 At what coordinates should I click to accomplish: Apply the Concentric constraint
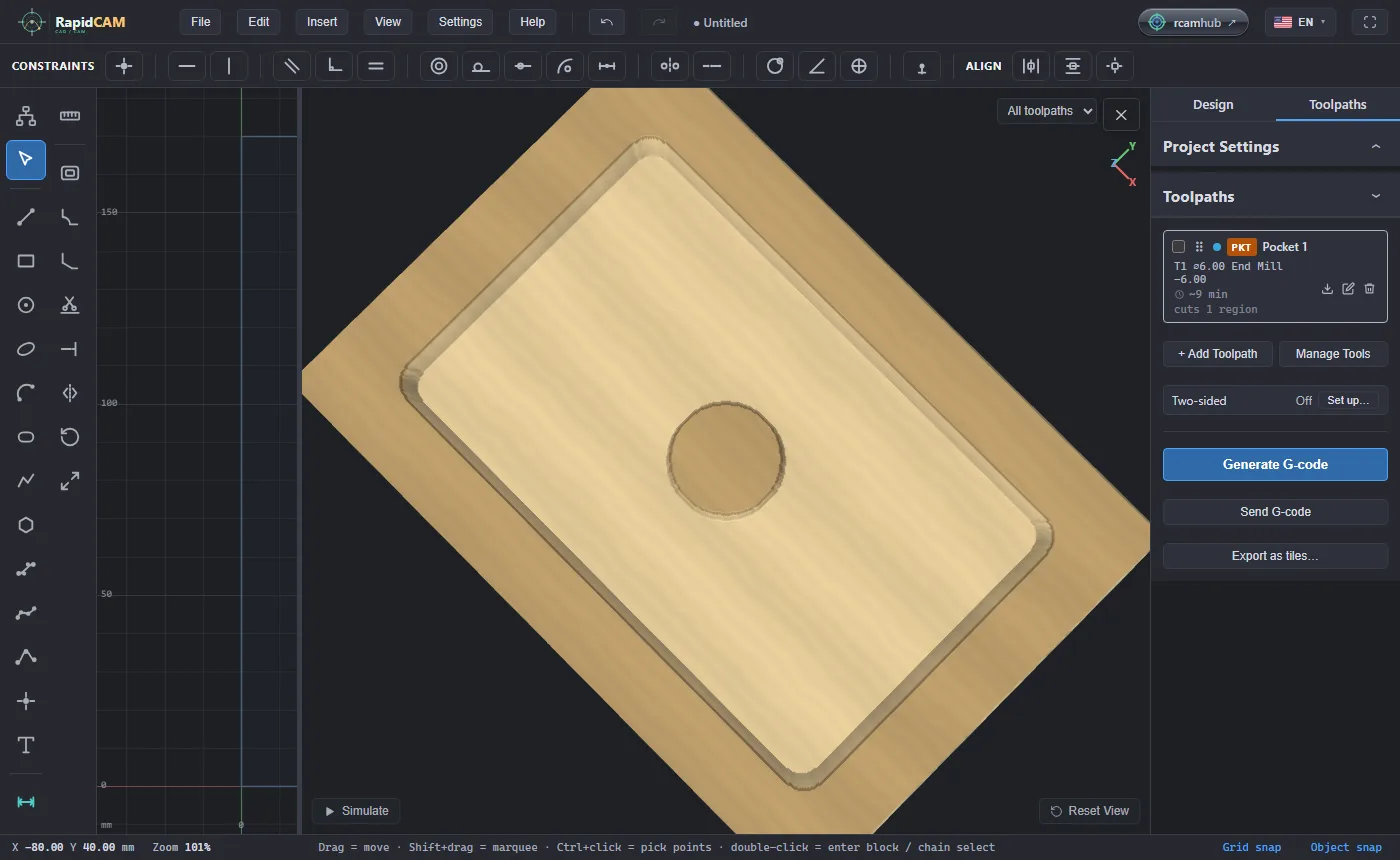click(439, 66)
